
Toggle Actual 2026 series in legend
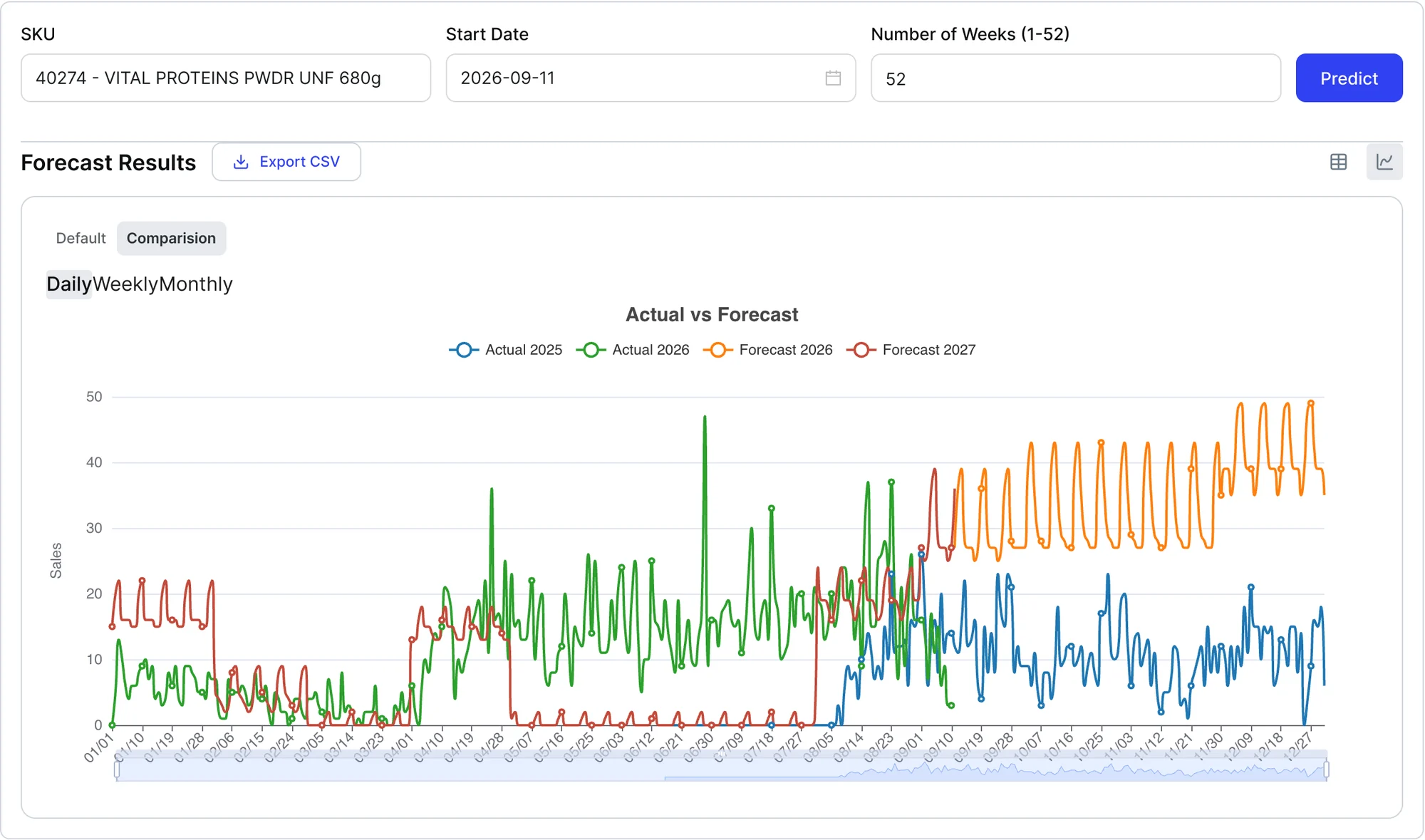point(633,350)
